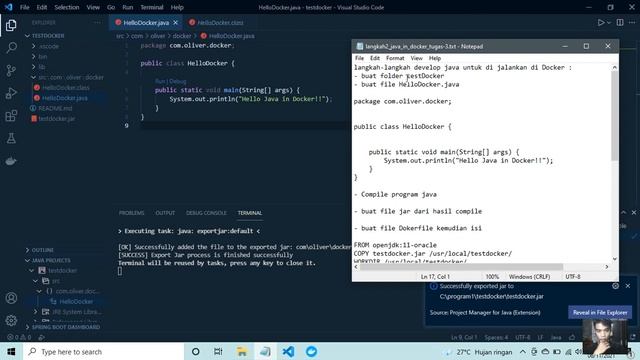
Task: Click the Notepad horizontal scrollbar thumb
Action: (x=461, y=267)
